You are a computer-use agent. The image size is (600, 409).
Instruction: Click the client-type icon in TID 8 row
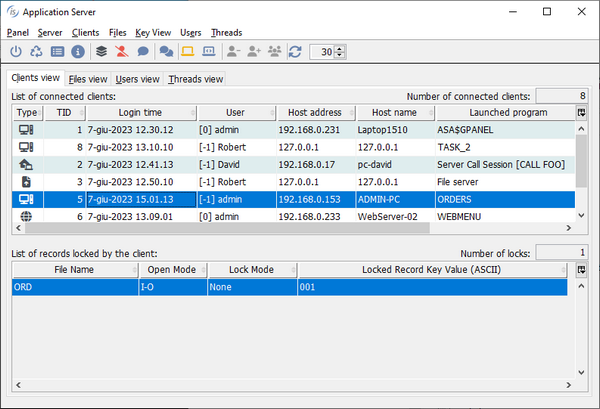coord(26,147)
